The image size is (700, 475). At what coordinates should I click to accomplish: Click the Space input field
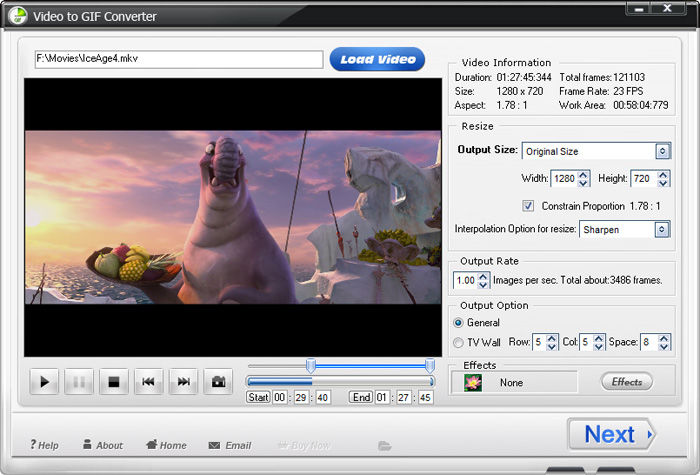(x=650, y=342)
